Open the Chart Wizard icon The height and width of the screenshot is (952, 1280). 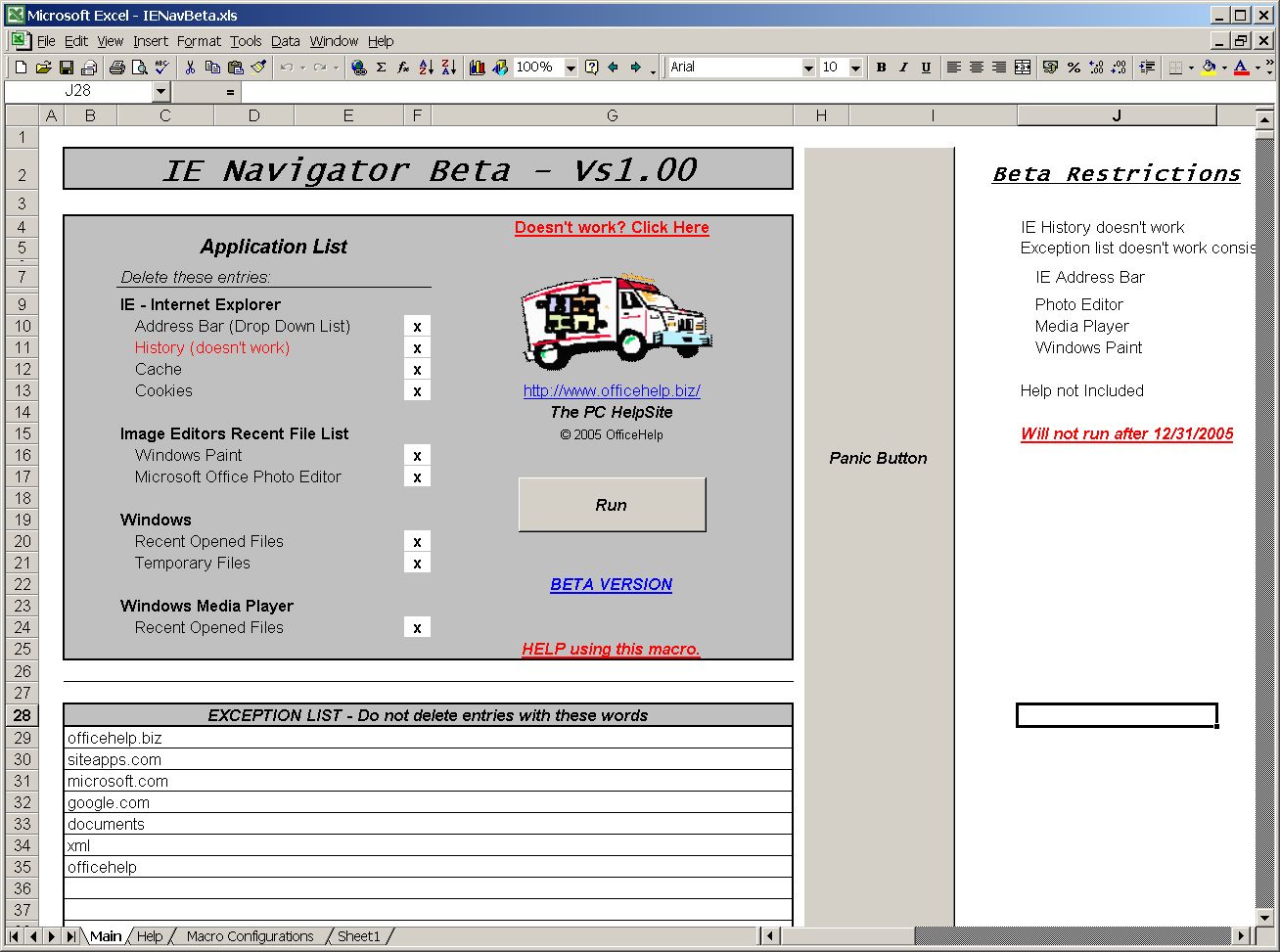click(479, 67)
